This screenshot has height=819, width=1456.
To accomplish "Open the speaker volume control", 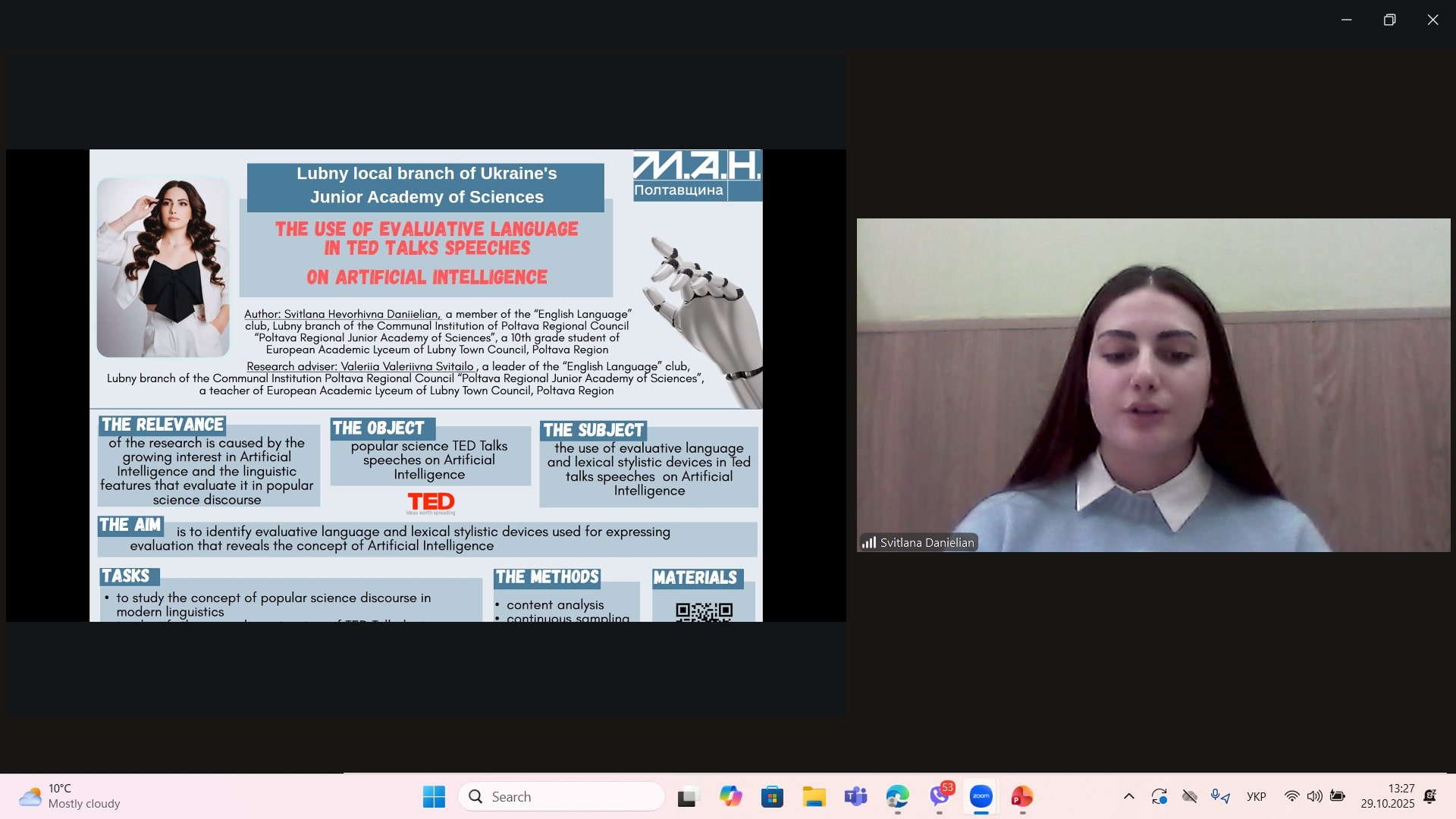I will (1315, 796).
